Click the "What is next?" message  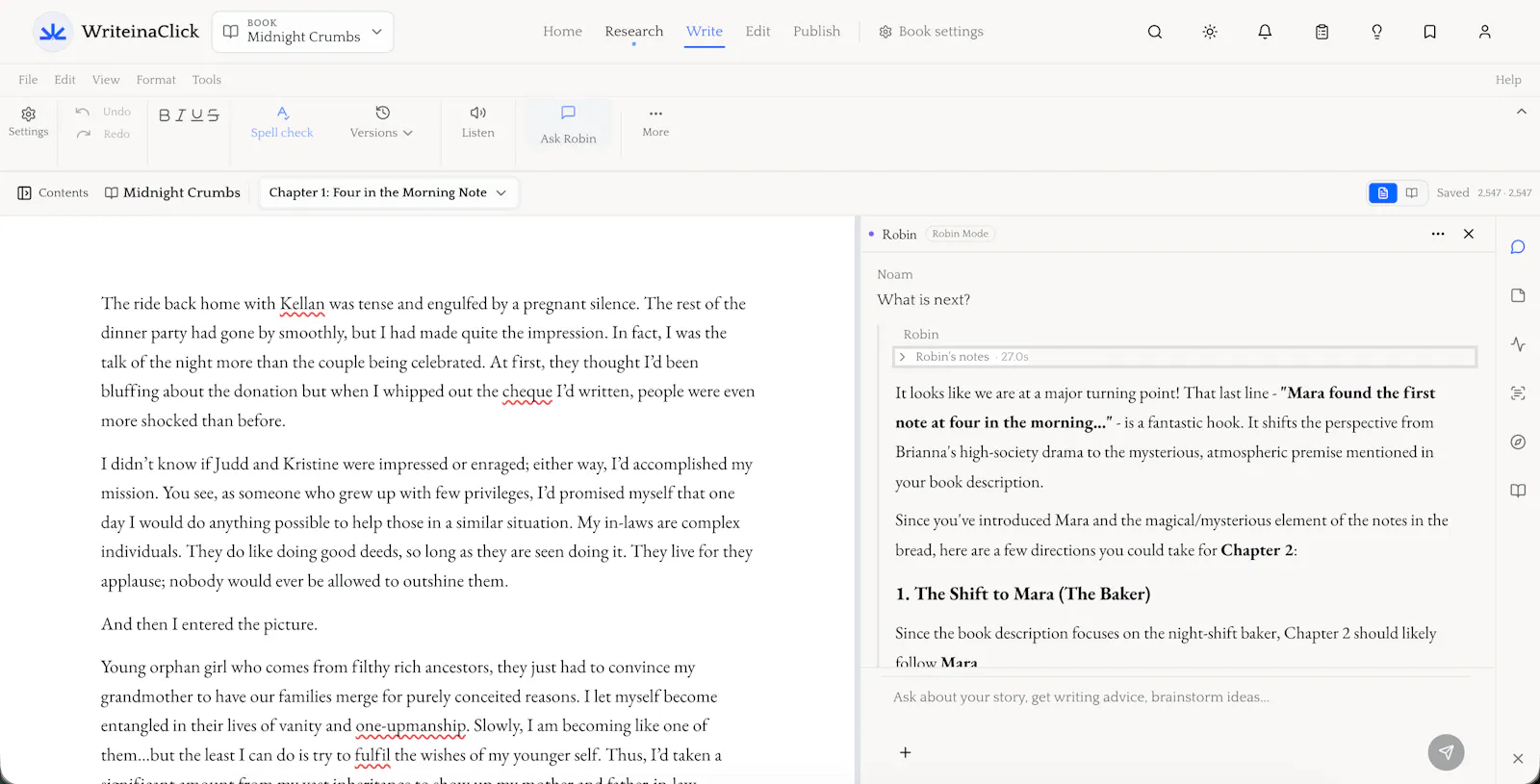[923, 300]
